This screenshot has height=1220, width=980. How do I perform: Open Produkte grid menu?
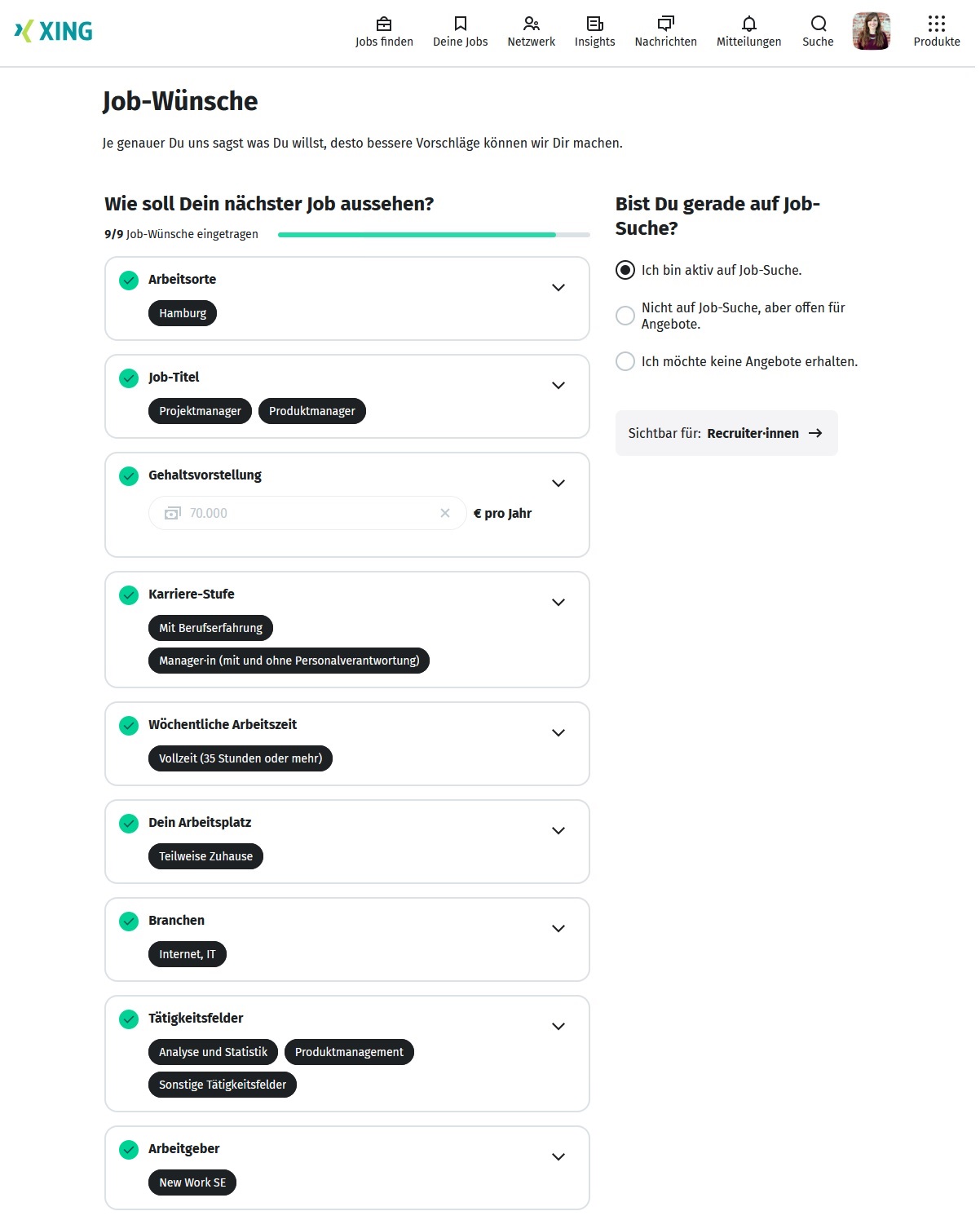coord(936,24)
